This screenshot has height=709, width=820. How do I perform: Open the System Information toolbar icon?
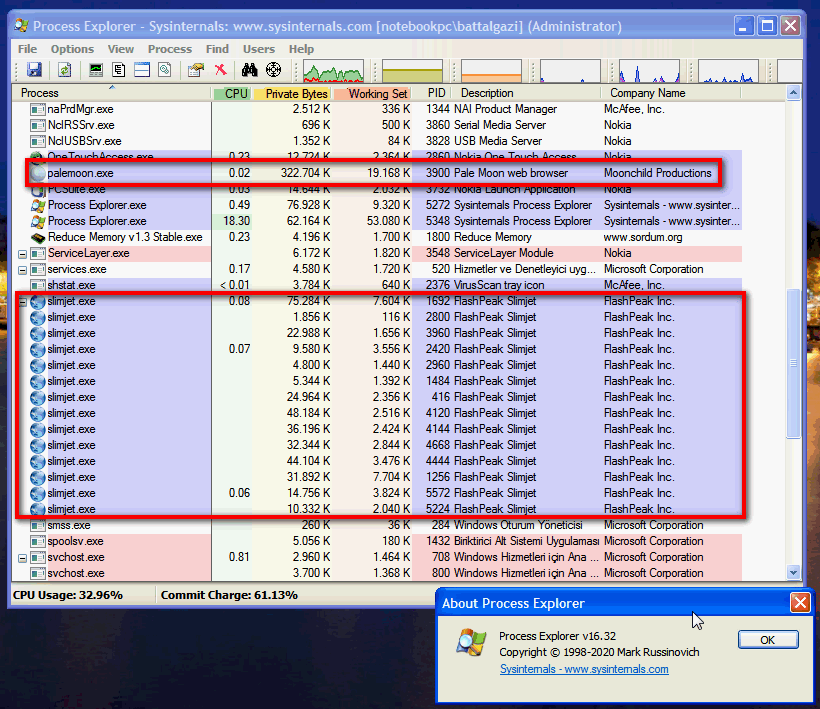[x=96, y=70]
